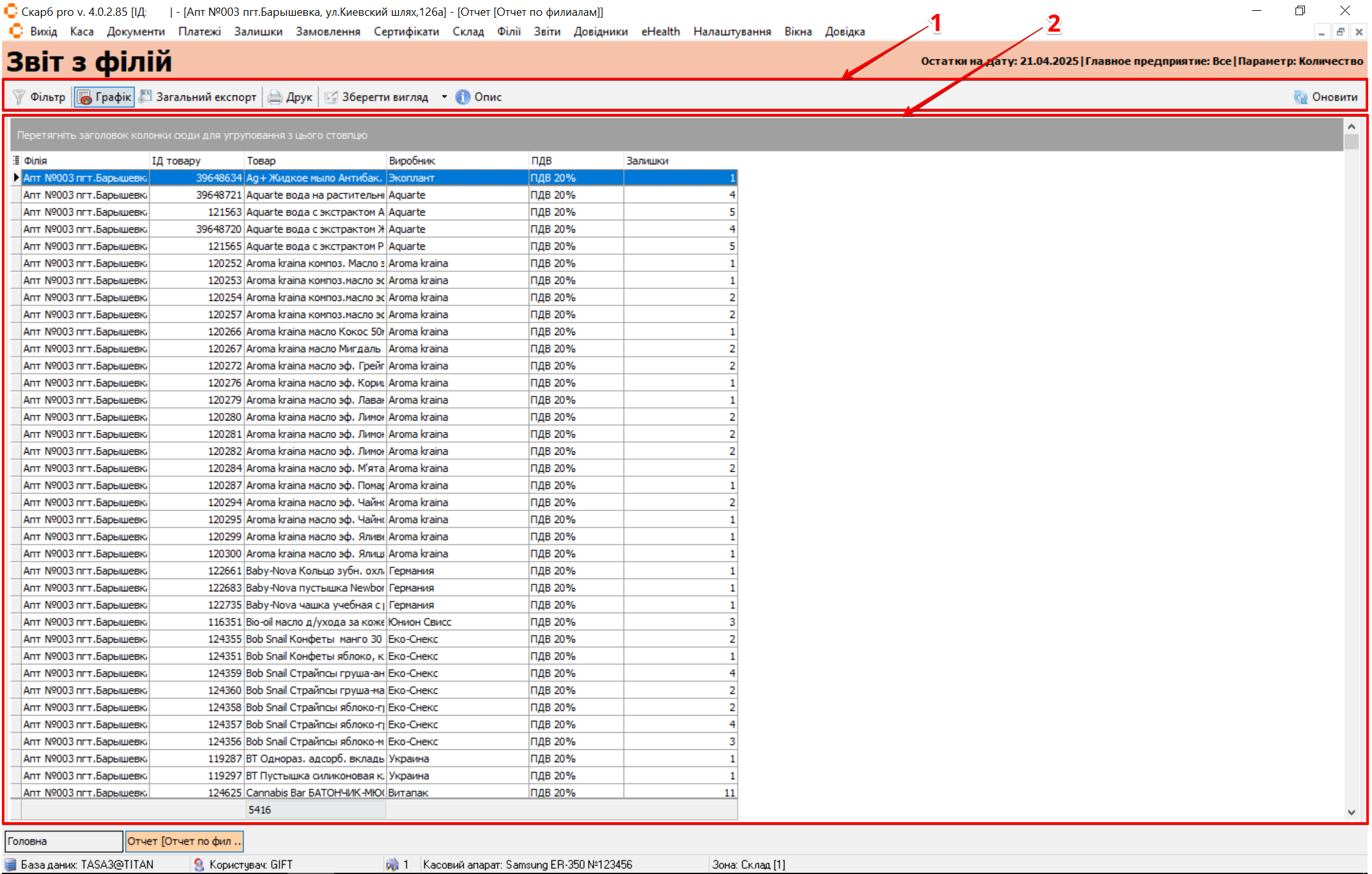Image resolution: width=1372 pixels, height=874 pixels.
Task: Open the Опис info icon
Action: click(x=463, y=97)
